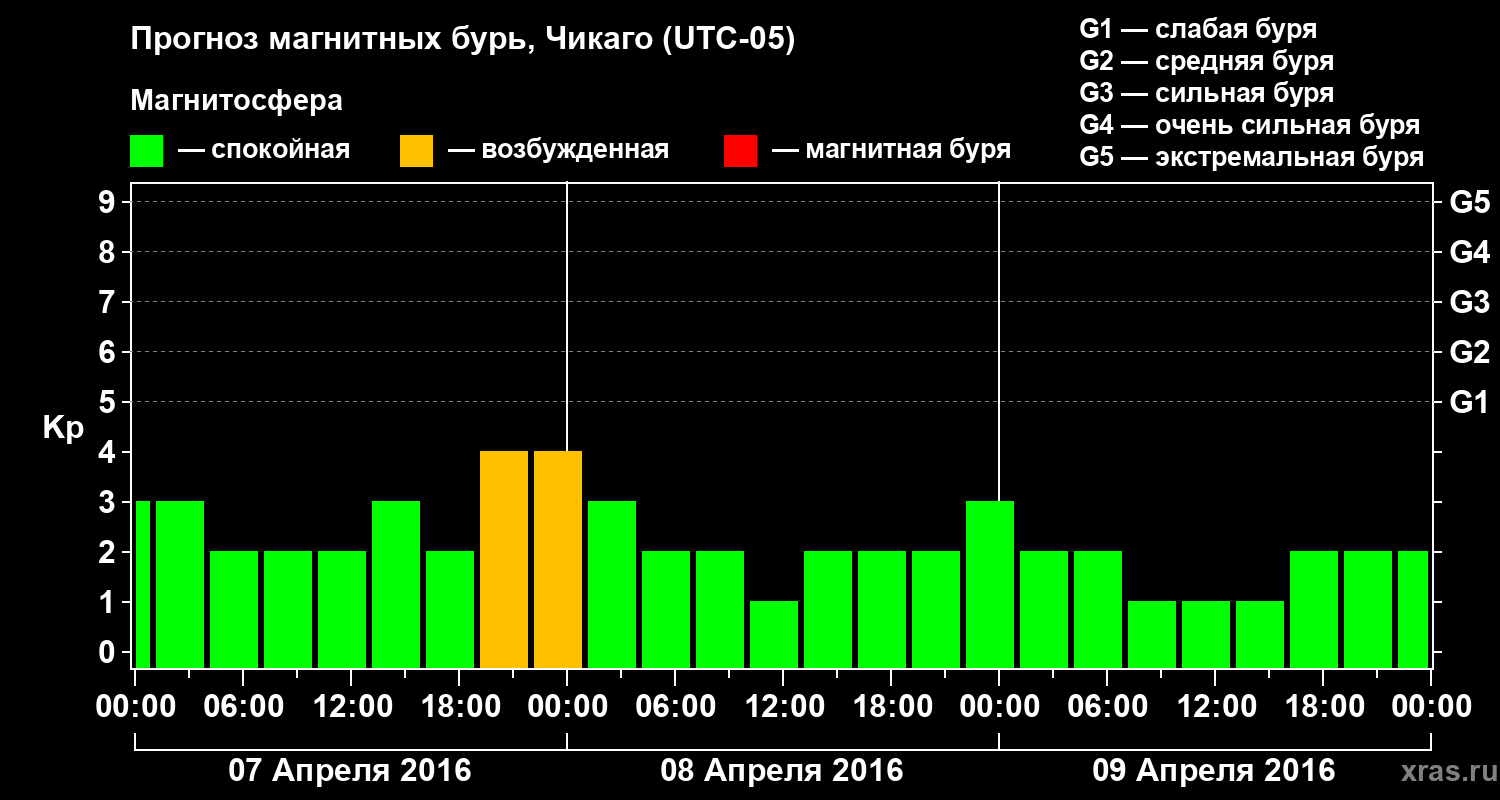
Task: Click the 'Магнитосфера' legend heading
Action: click(237, 101)
